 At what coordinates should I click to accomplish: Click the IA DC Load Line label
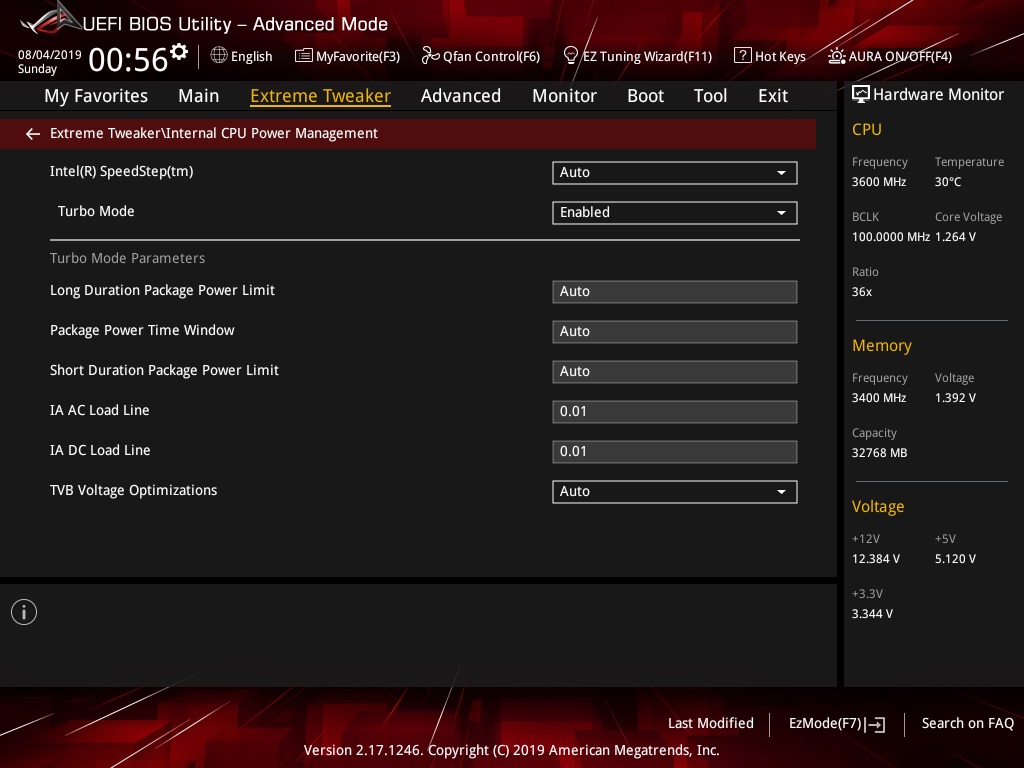tap(100, 451)
